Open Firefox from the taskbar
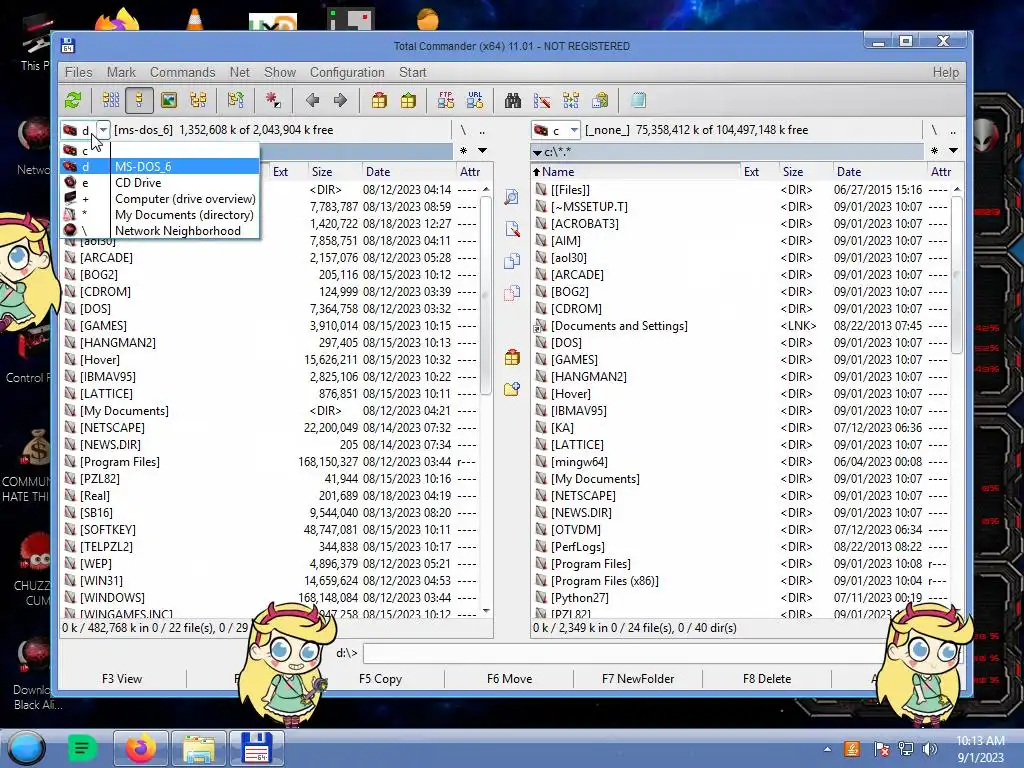Image resolution: width=1024 pixels, height=768 pixels. click(141, 748)
